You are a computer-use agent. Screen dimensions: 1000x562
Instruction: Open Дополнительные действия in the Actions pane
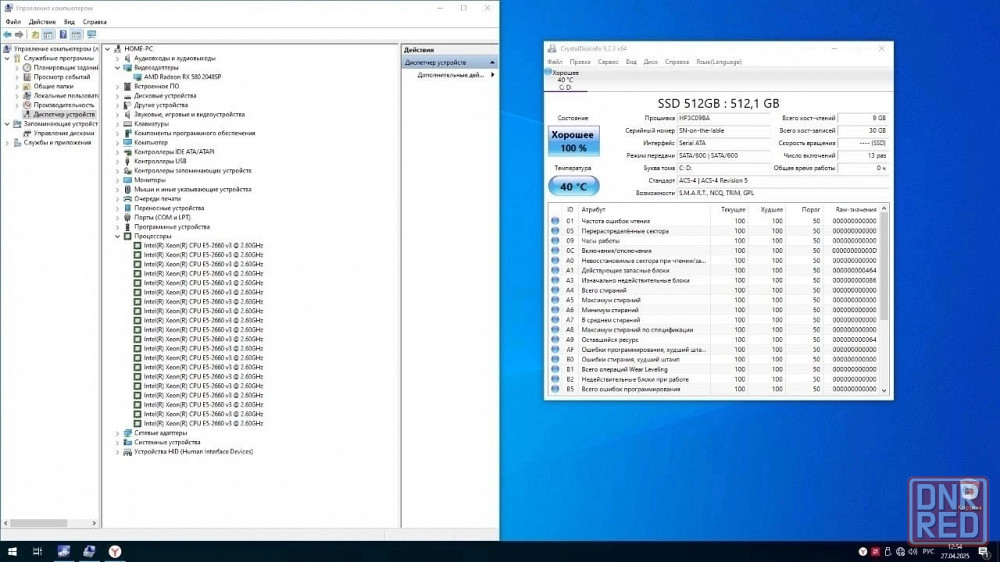pos(450,75)
